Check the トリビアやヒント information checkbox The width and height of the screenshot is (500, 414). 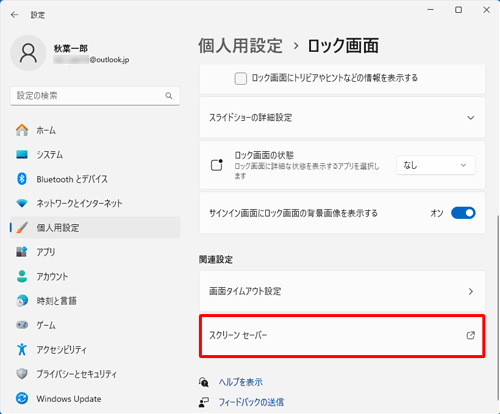(x=241, y=79)
